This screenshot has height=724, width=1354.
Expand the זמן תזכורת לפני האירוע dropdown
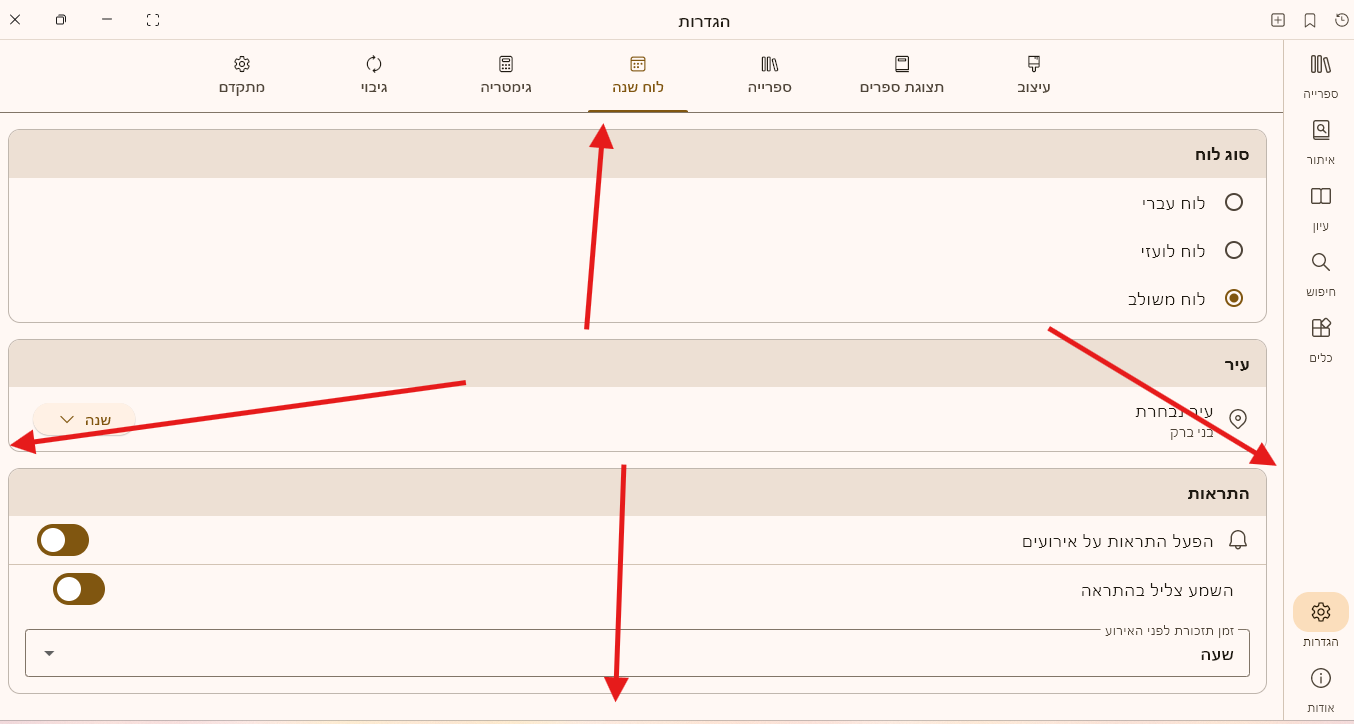click(x=49, y=653)
